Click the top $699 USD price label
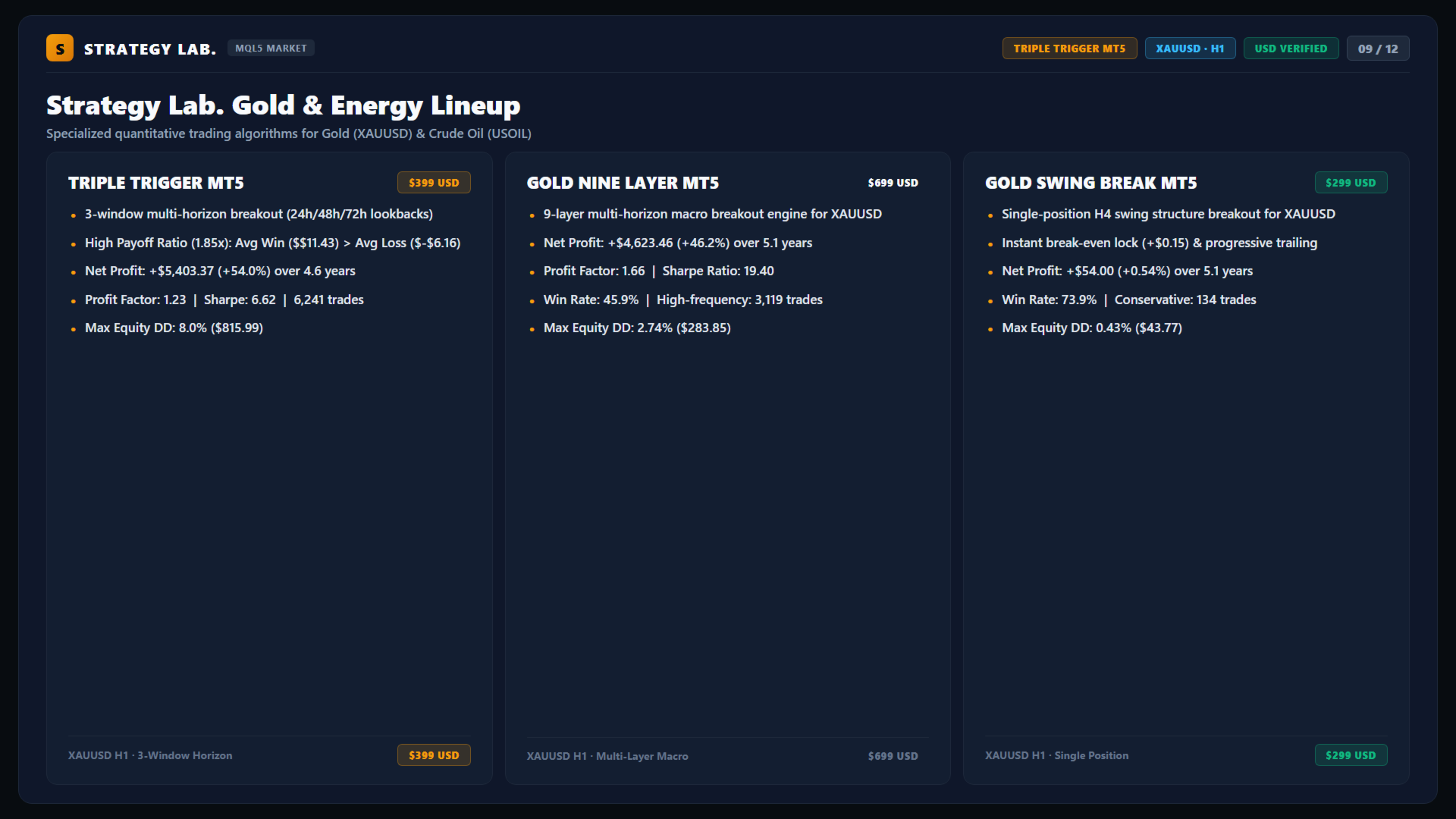 point(893,183)
